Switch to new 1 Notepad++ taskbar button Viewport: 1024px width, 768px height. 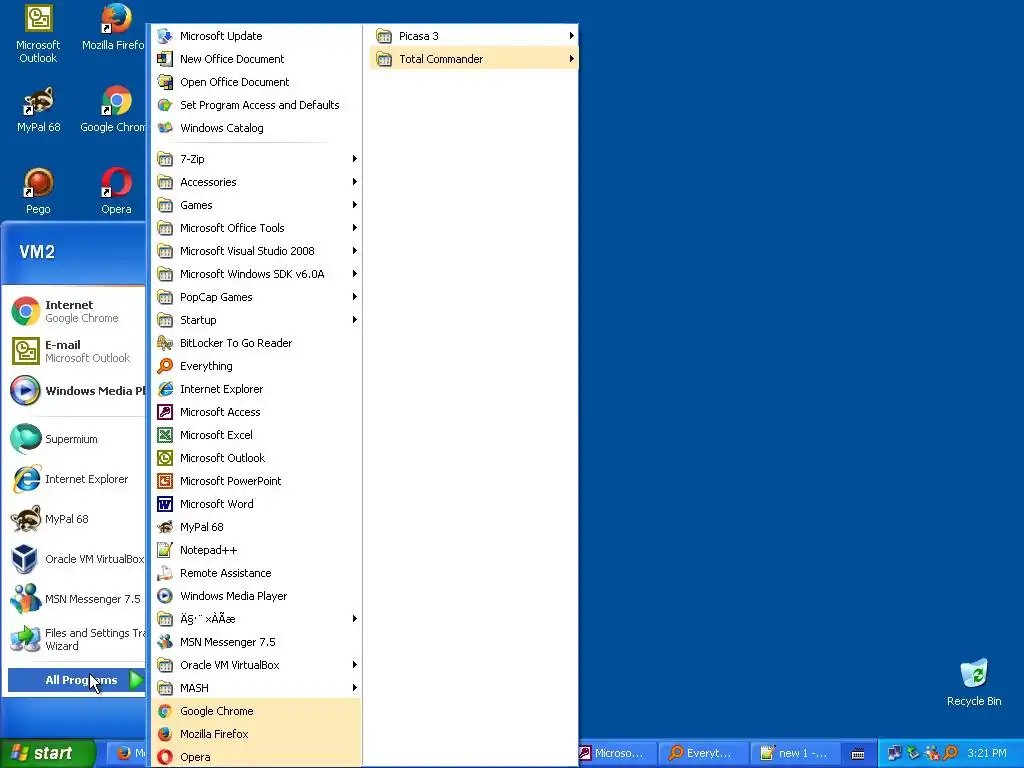click(795, 753)
